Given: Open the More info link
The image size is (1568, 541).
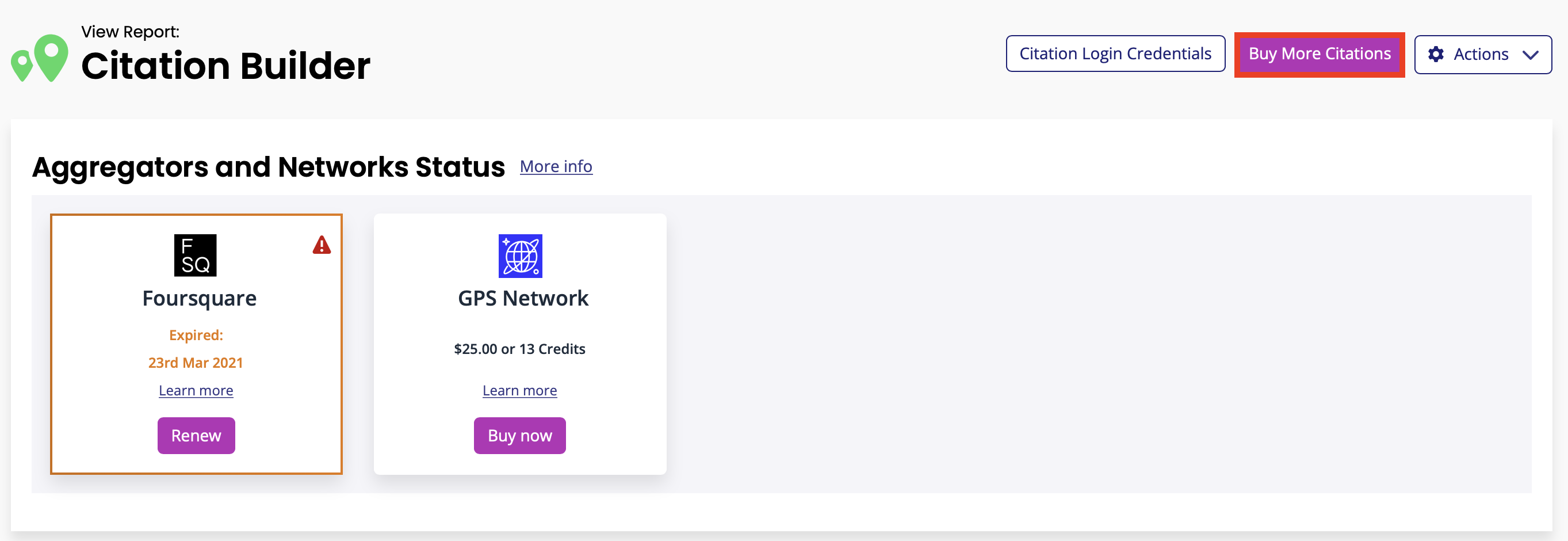Looking at the screenshot, I should coord(556,166).
